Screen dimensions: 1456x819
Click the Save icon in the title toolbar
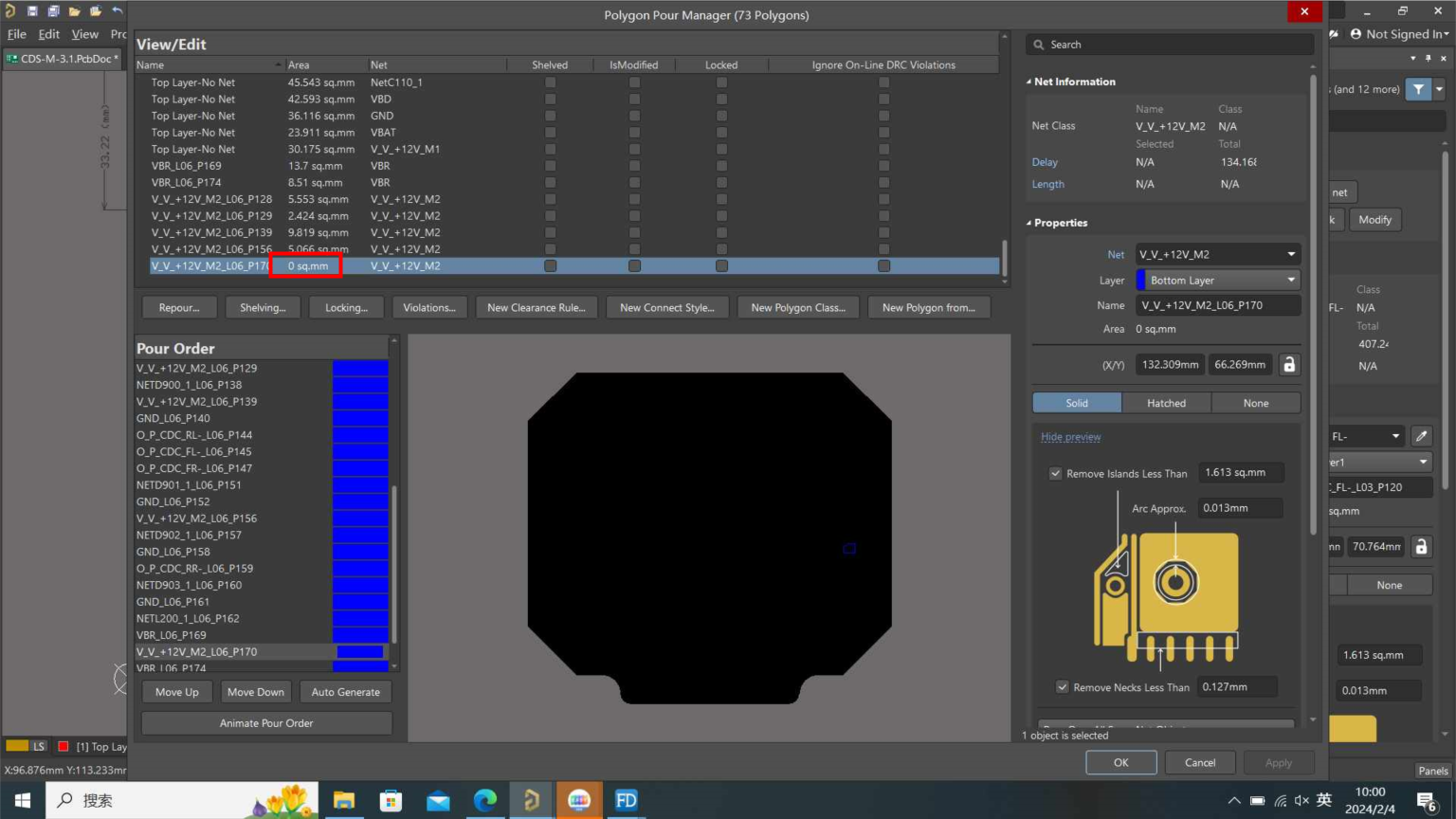click(32, 11)
